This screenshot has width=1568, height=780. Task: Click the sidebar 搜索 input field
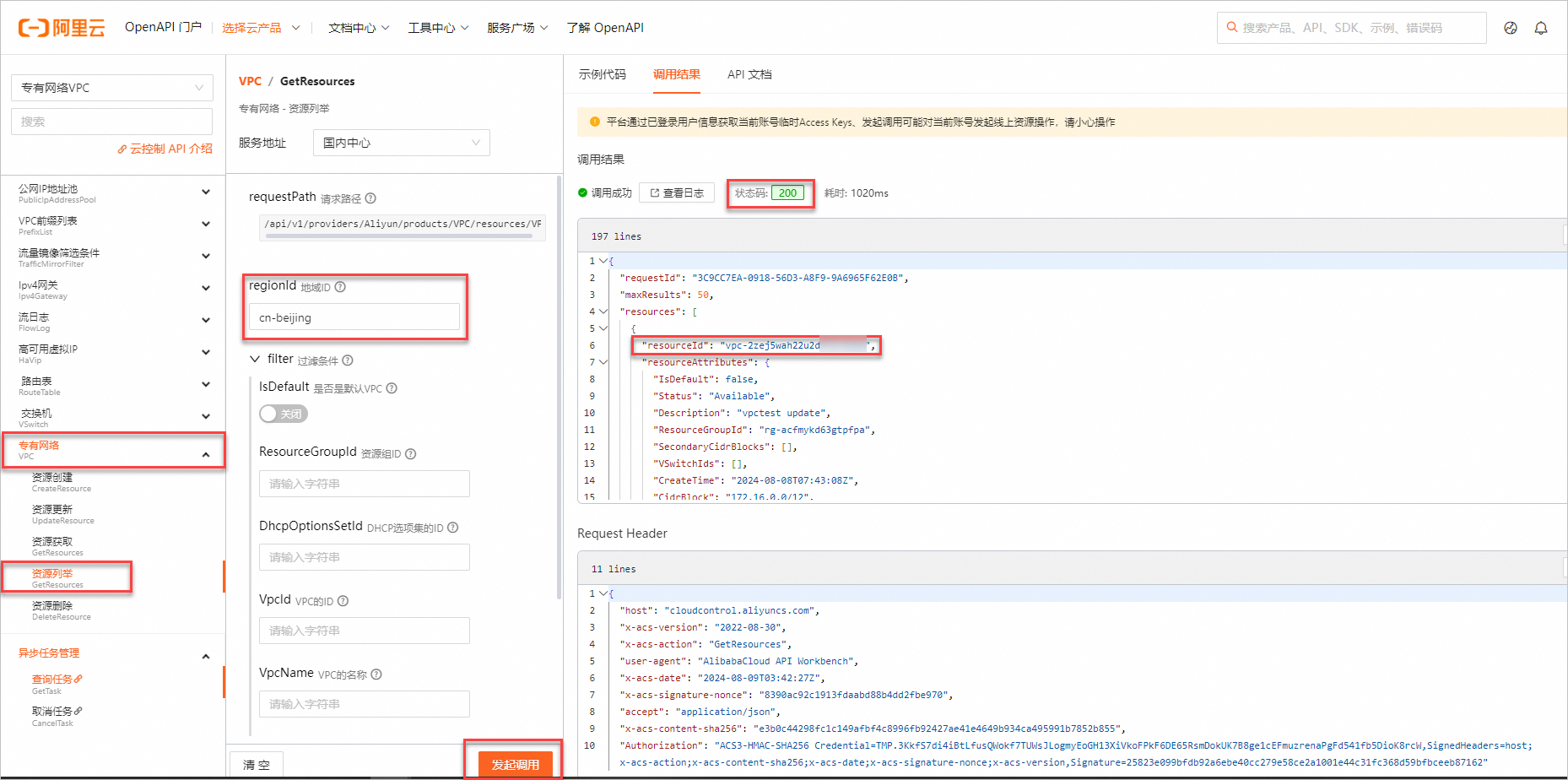(x=112, y=122)
